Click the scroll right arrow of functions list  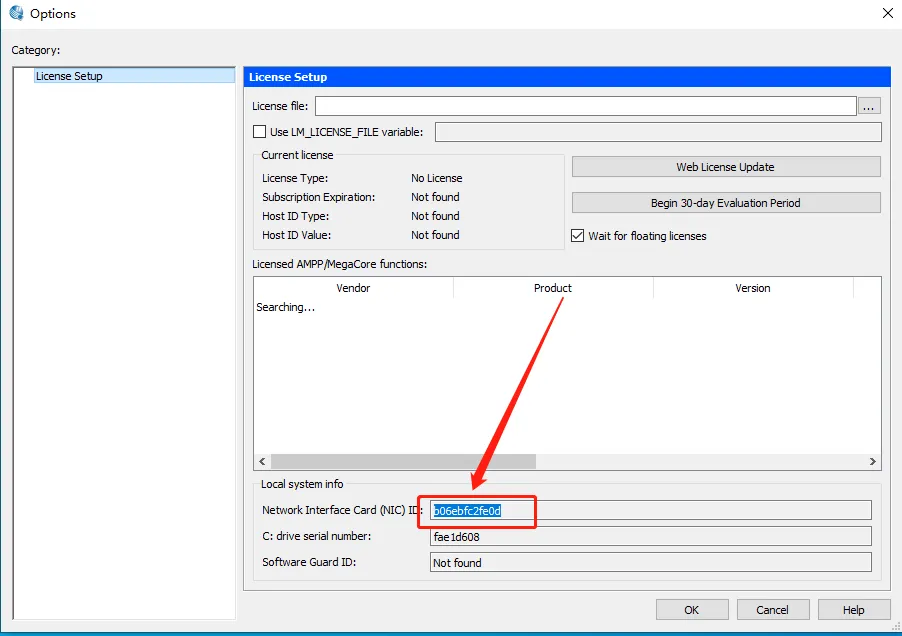(x=873, y=461)
